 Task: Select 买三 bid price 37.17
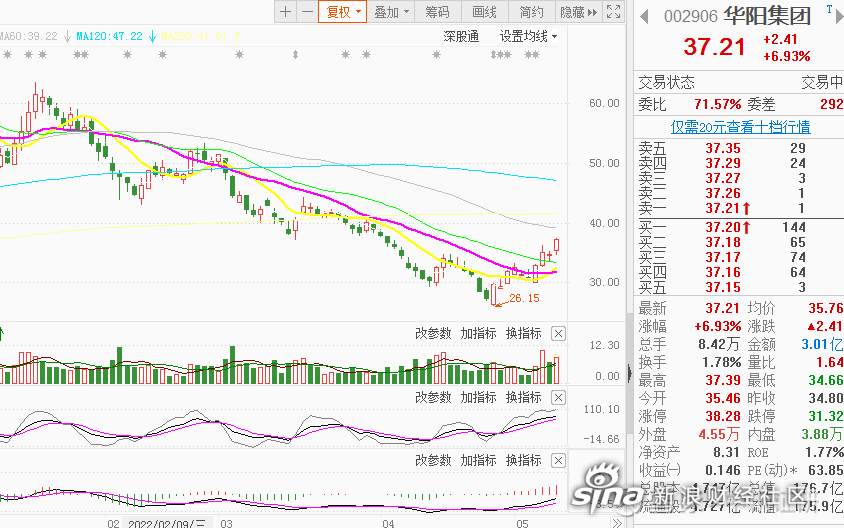pyautogui.click(x=723, y=257)
